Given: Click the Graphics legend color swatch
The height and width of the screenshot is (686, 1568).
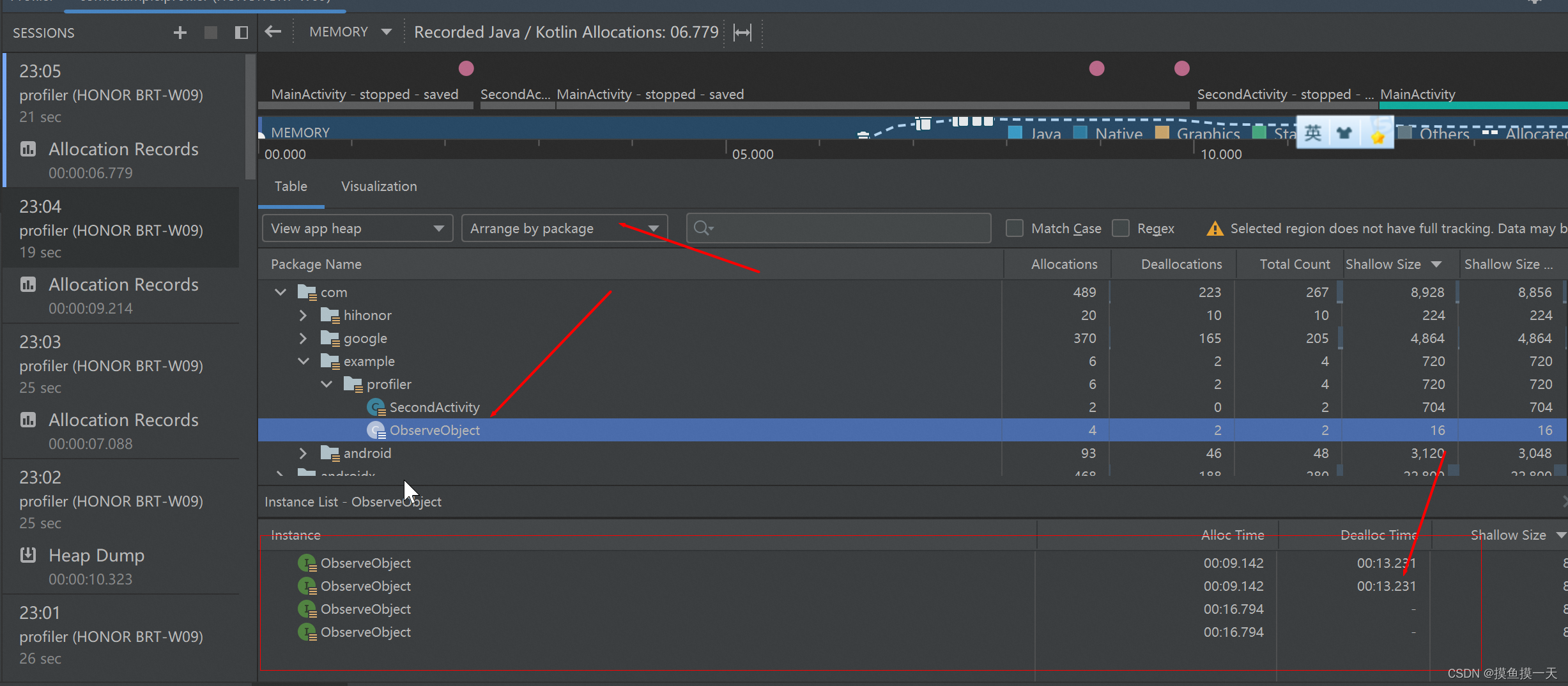Looking at the screenshot, I should pyautogui.click(x=1162, y=133).
